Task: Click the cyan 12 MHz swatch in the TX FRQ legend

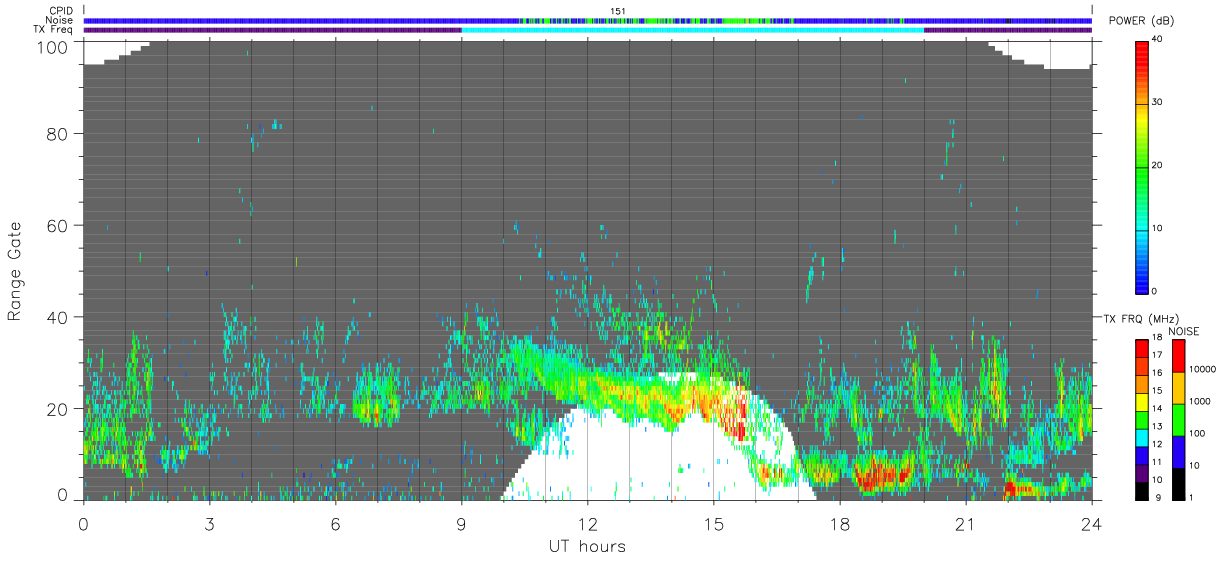Action: tap(1142, 439)
